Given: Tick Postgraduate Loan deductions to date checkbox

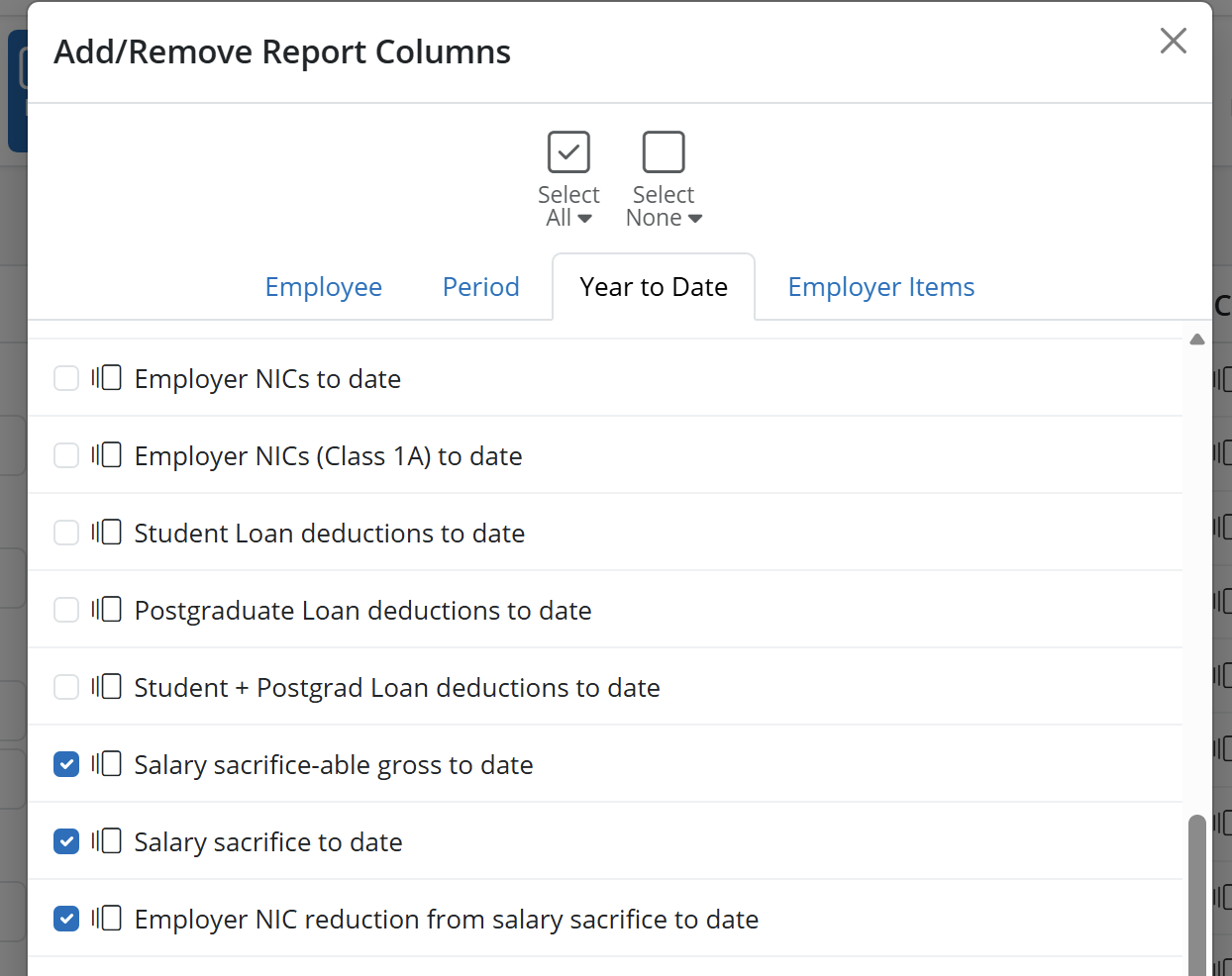Looking at the screenshot, I should [x=66, y=610].
